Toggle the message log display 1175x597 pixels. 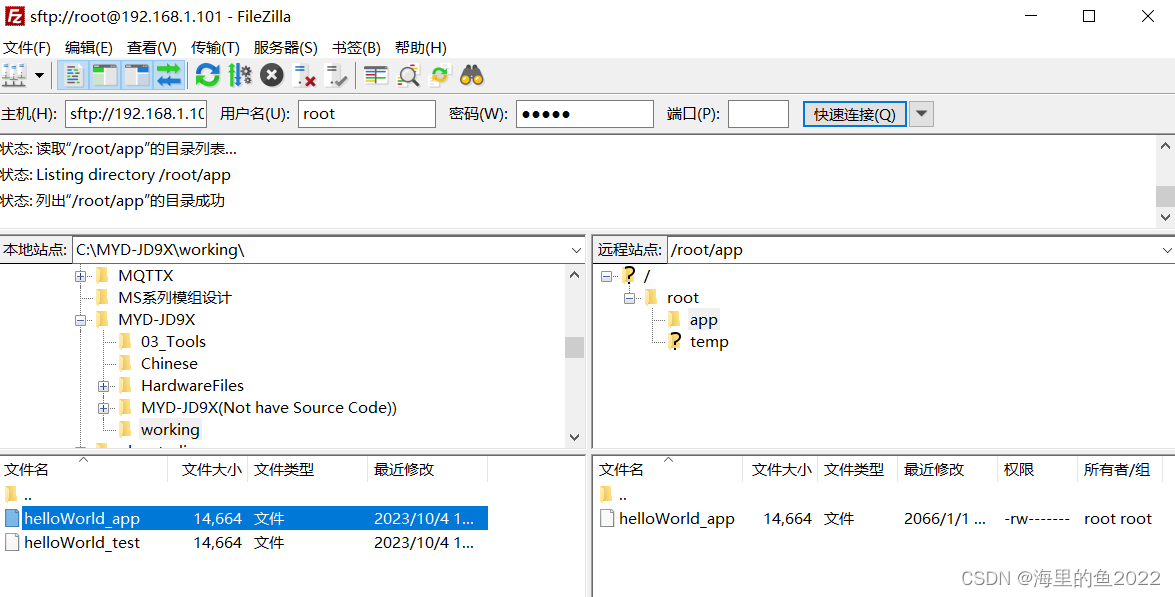73,75
